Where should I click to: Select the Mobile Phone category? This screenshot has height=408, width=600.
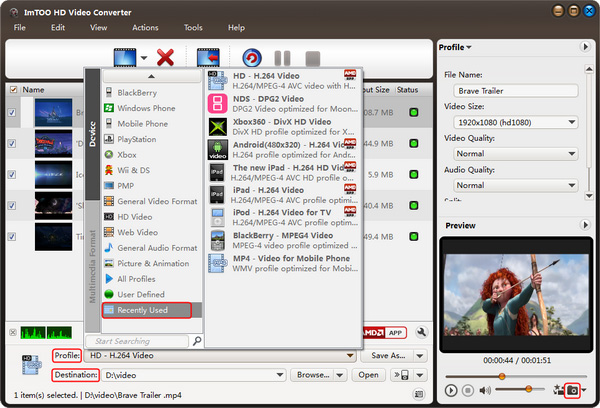tap(152, 124)
